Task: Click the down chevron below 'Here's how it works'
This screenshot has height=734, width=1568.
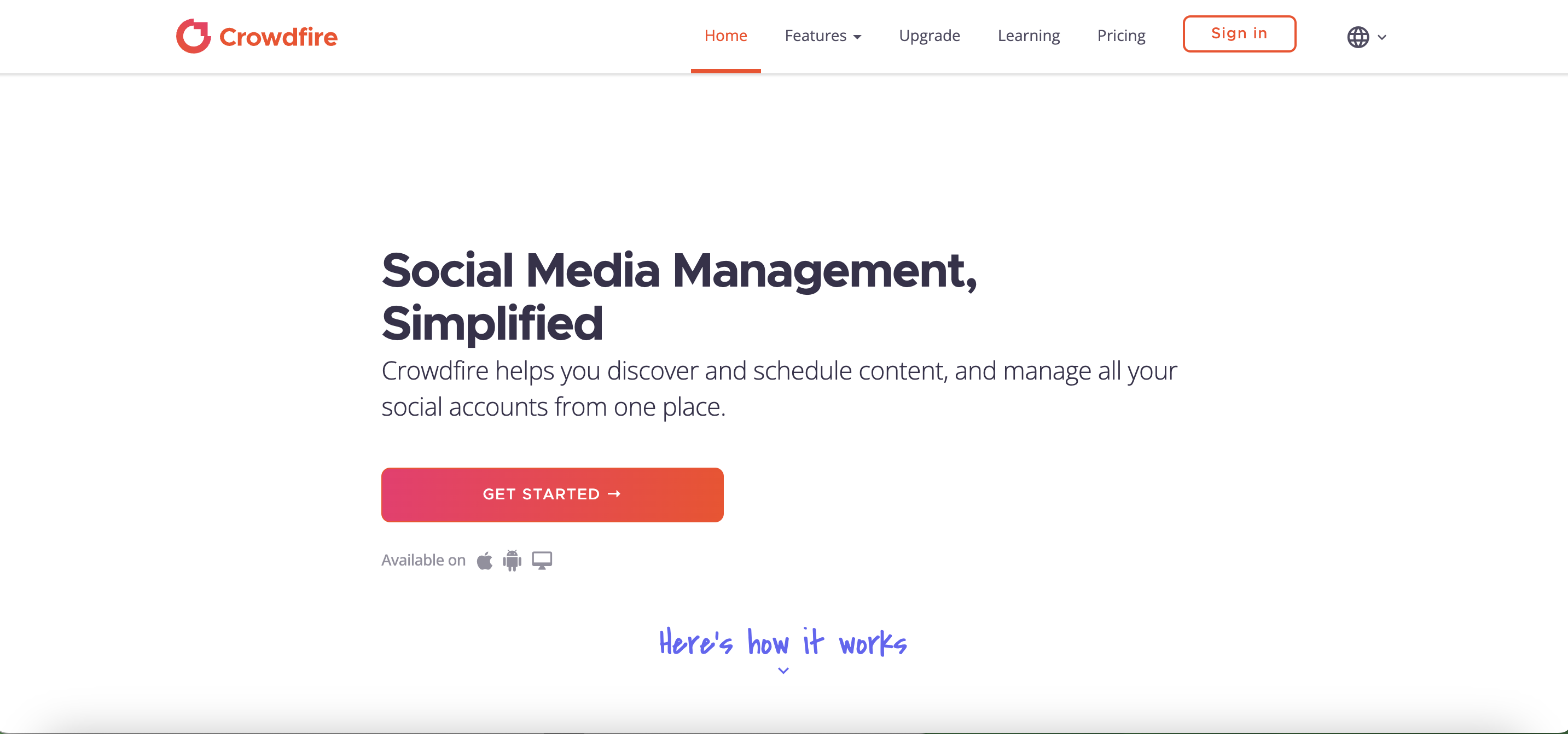Action: pos(783,672)
